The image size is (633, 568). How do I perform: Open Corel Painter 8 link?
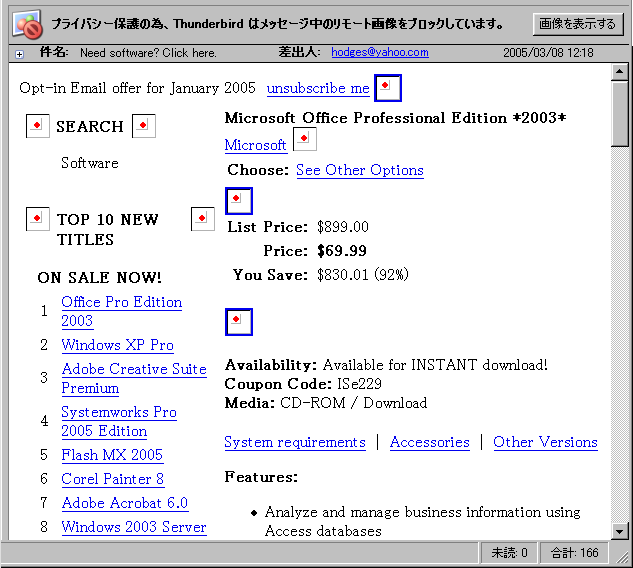pyautogui.click(x=113, y=479)
